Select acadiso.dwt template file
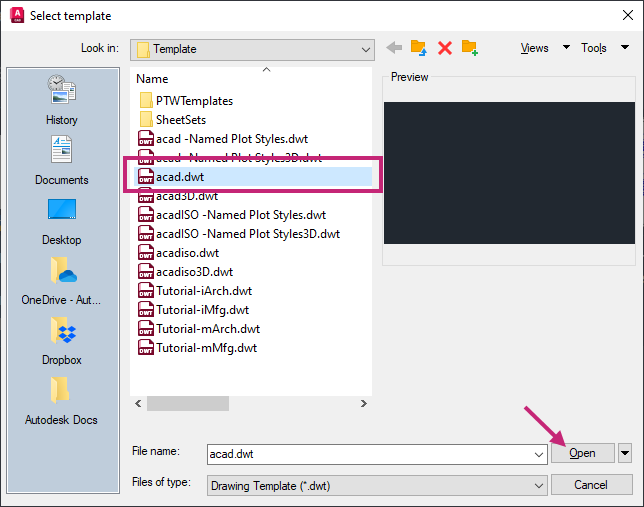Viewport: 644px width, 507px height. [179, 253]
